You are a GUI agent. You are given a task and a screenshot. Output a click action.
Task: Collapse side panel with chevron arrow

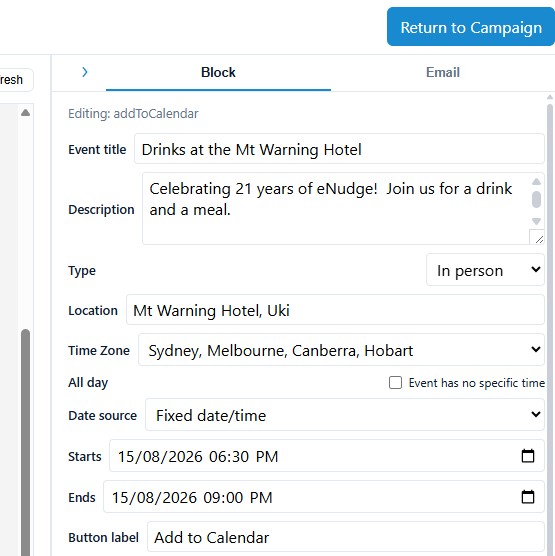[x=84, y=72]
